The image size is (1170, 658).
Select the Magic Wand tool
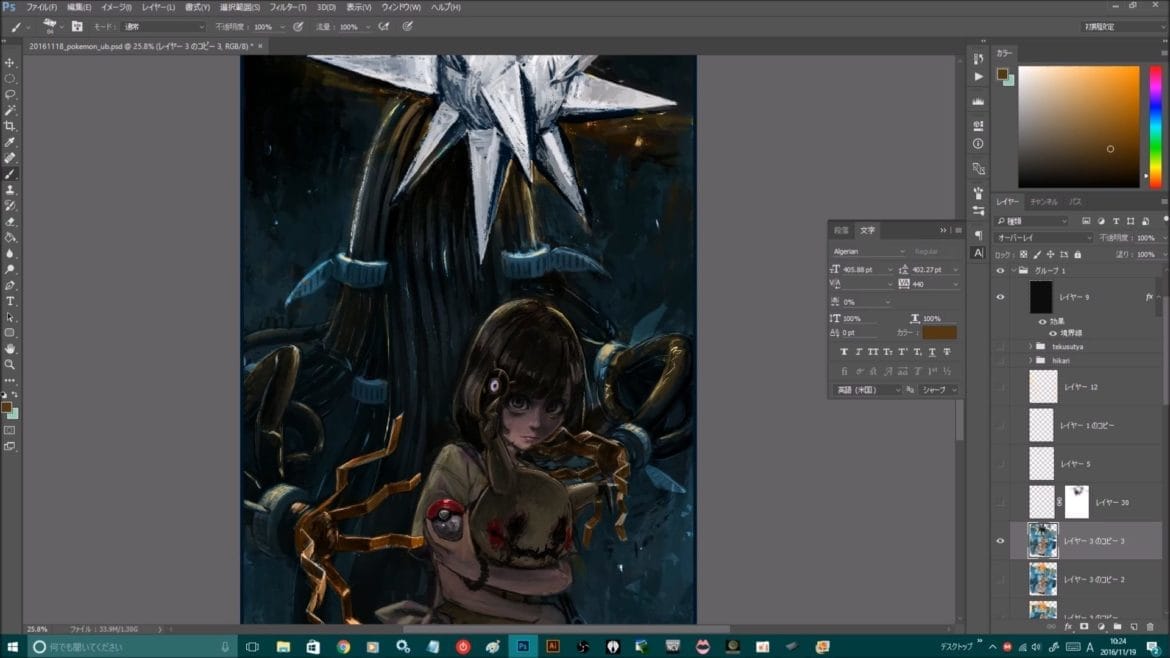pos(10,110)
